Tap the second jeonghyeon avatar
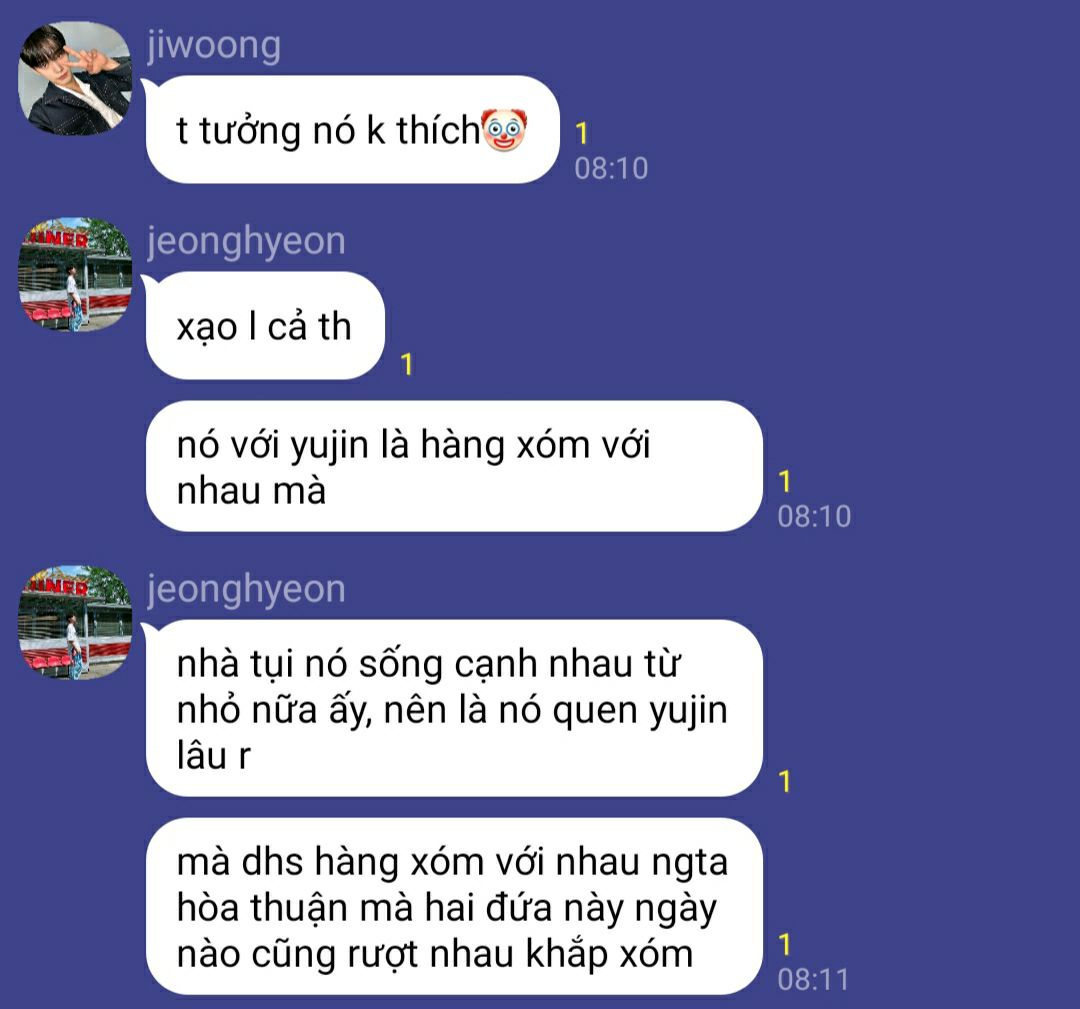 [x=75, y=623]
